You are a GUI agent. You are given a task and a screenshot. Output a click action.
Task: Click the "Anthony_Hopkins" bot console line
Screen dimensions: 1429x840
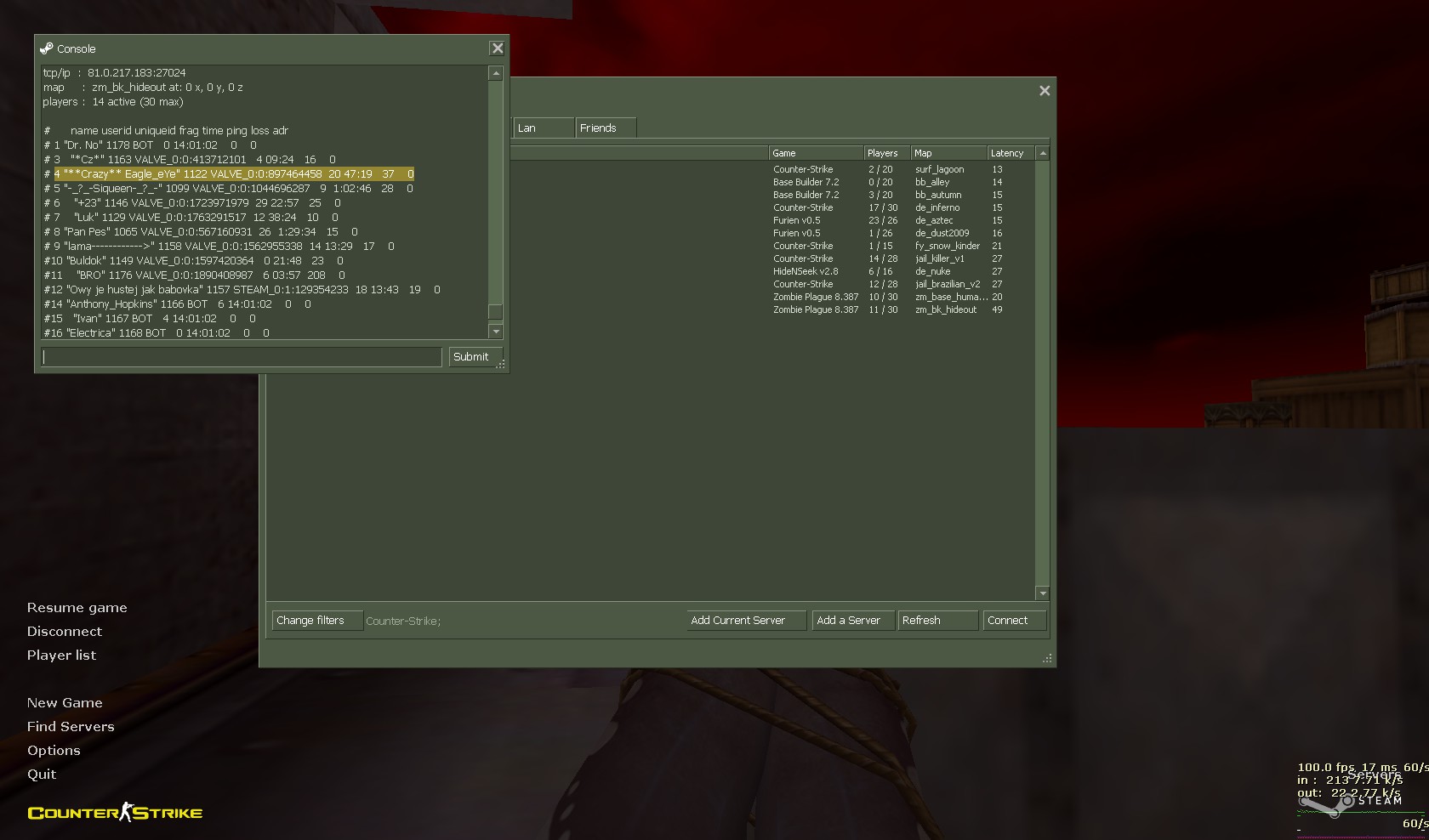177,304
